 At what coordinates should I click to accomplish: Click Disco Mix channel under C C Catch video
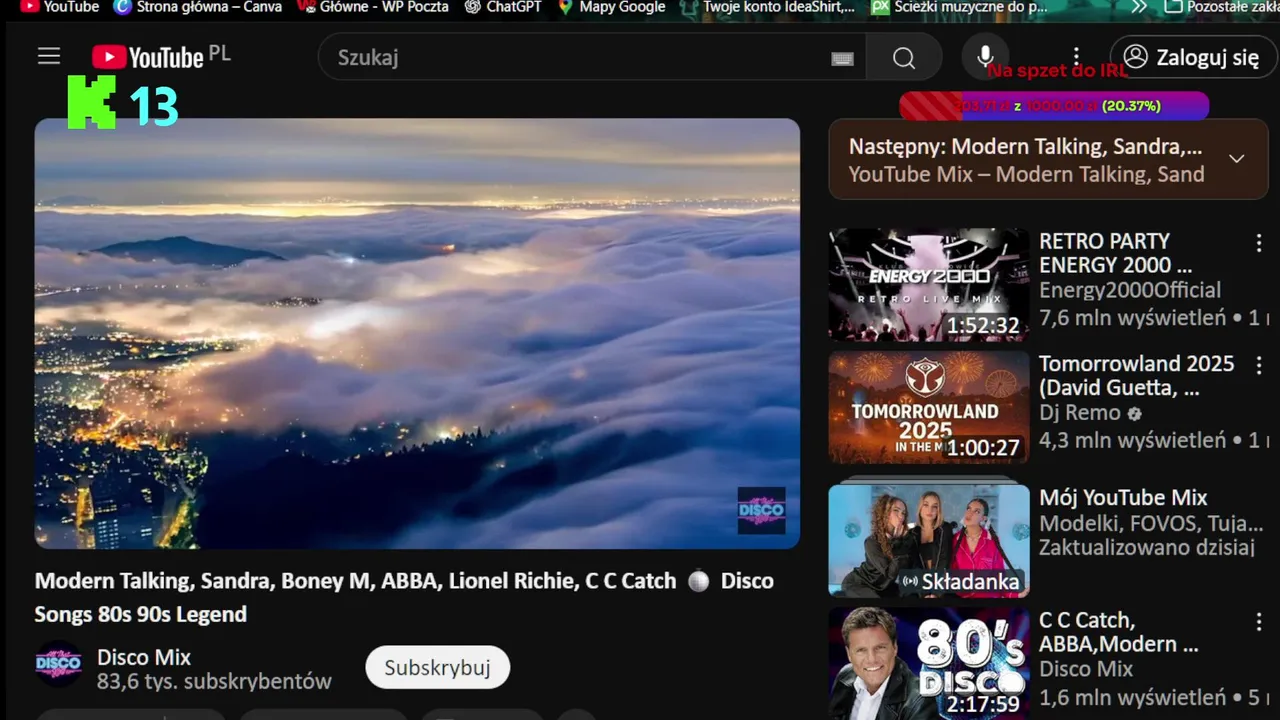[1086, 669]
